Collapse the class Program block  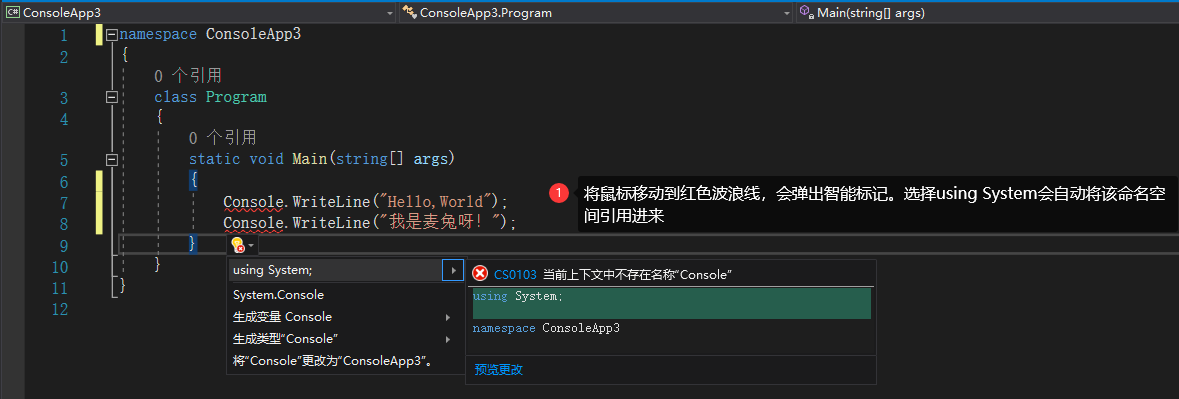pyautogui.click(x=112, y=97)
